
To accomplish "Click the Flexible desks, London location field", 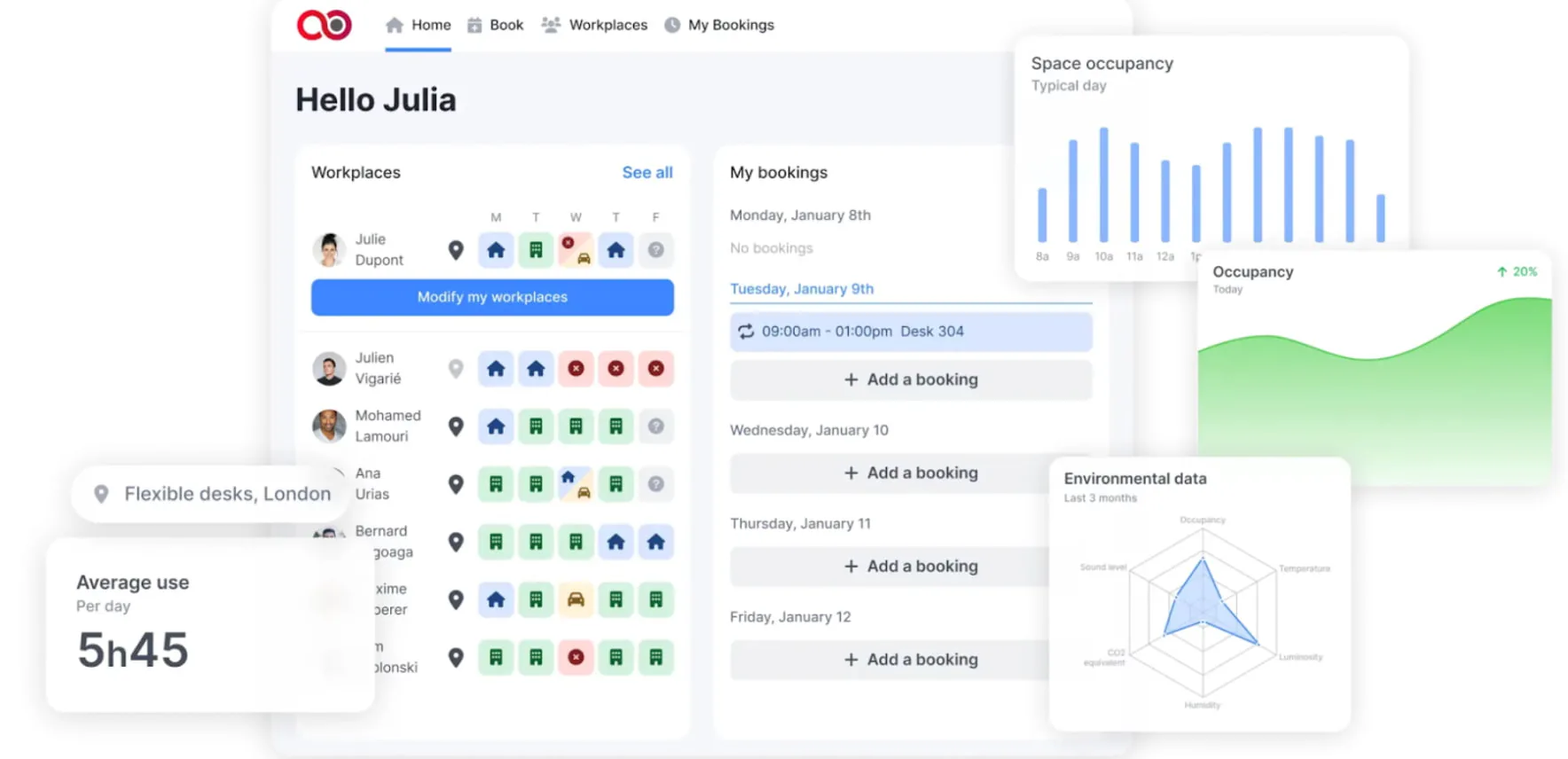I will pos(211,494).
